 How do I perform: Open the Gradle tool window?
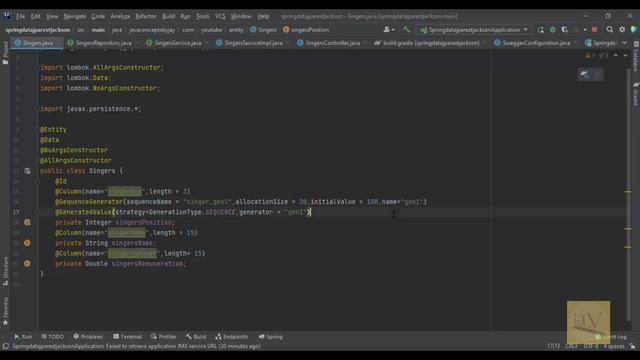click(636, 94)
